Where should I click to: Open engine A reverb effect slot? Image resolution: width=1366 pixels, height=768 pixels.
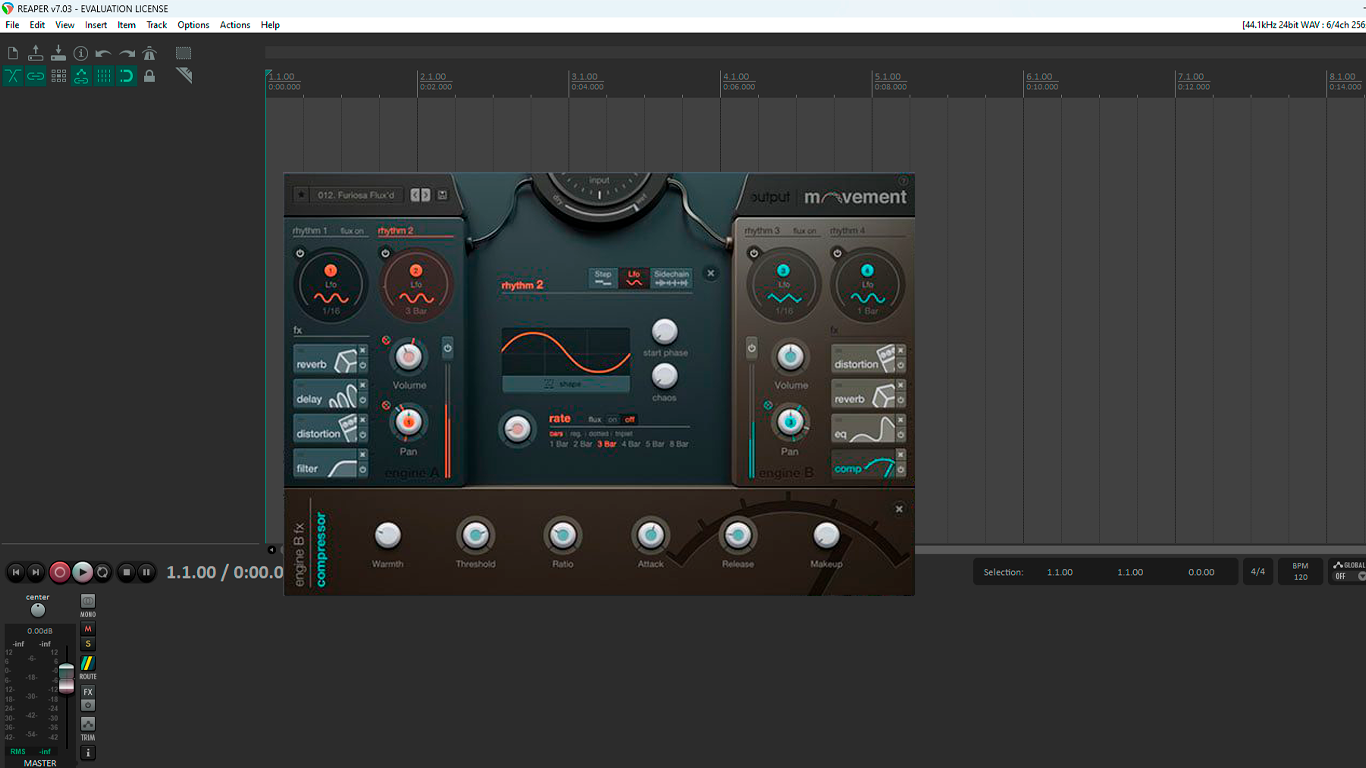tap(325, 361)
